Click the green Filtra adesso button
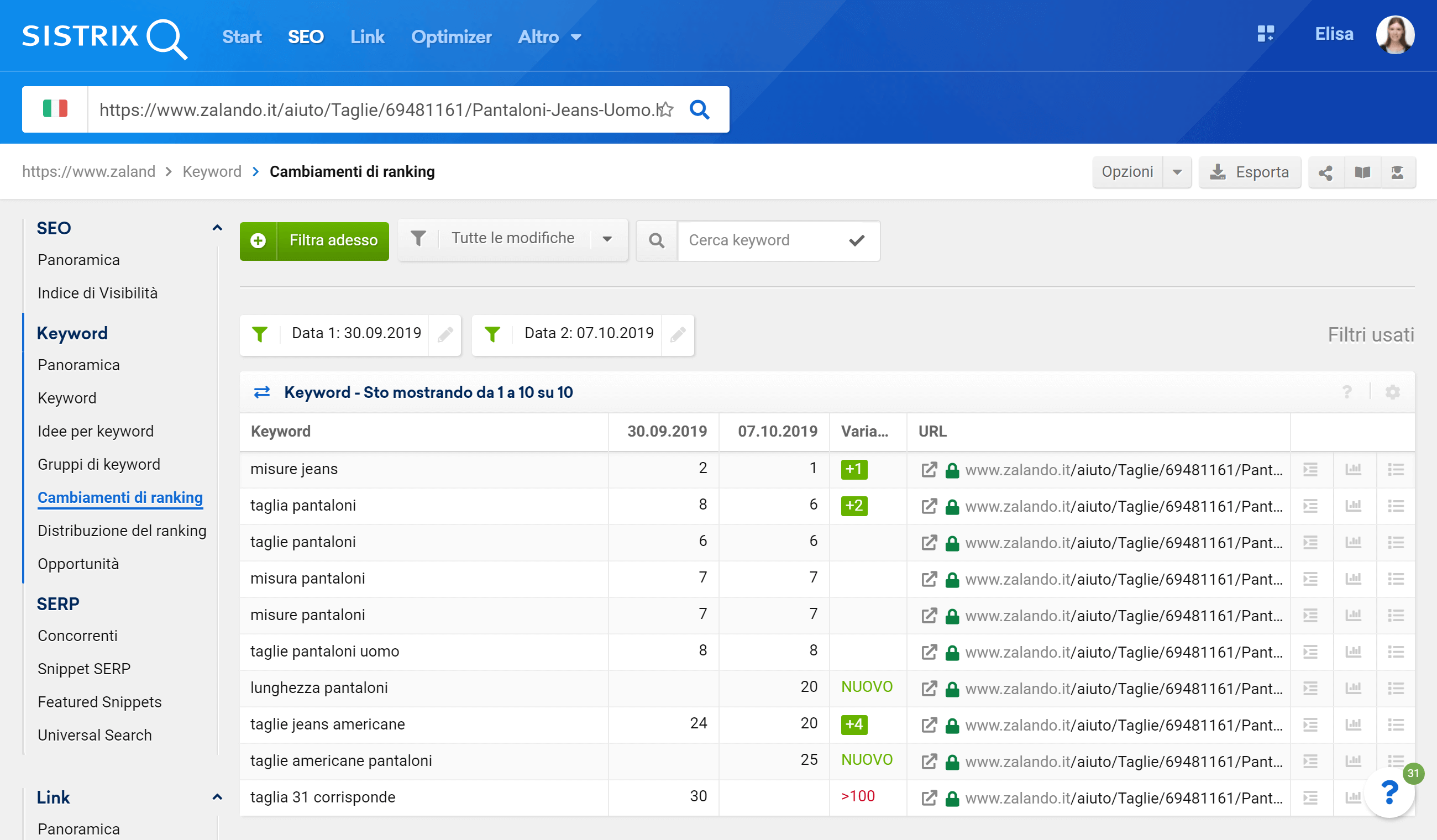1437x840 pixels. 314,240
